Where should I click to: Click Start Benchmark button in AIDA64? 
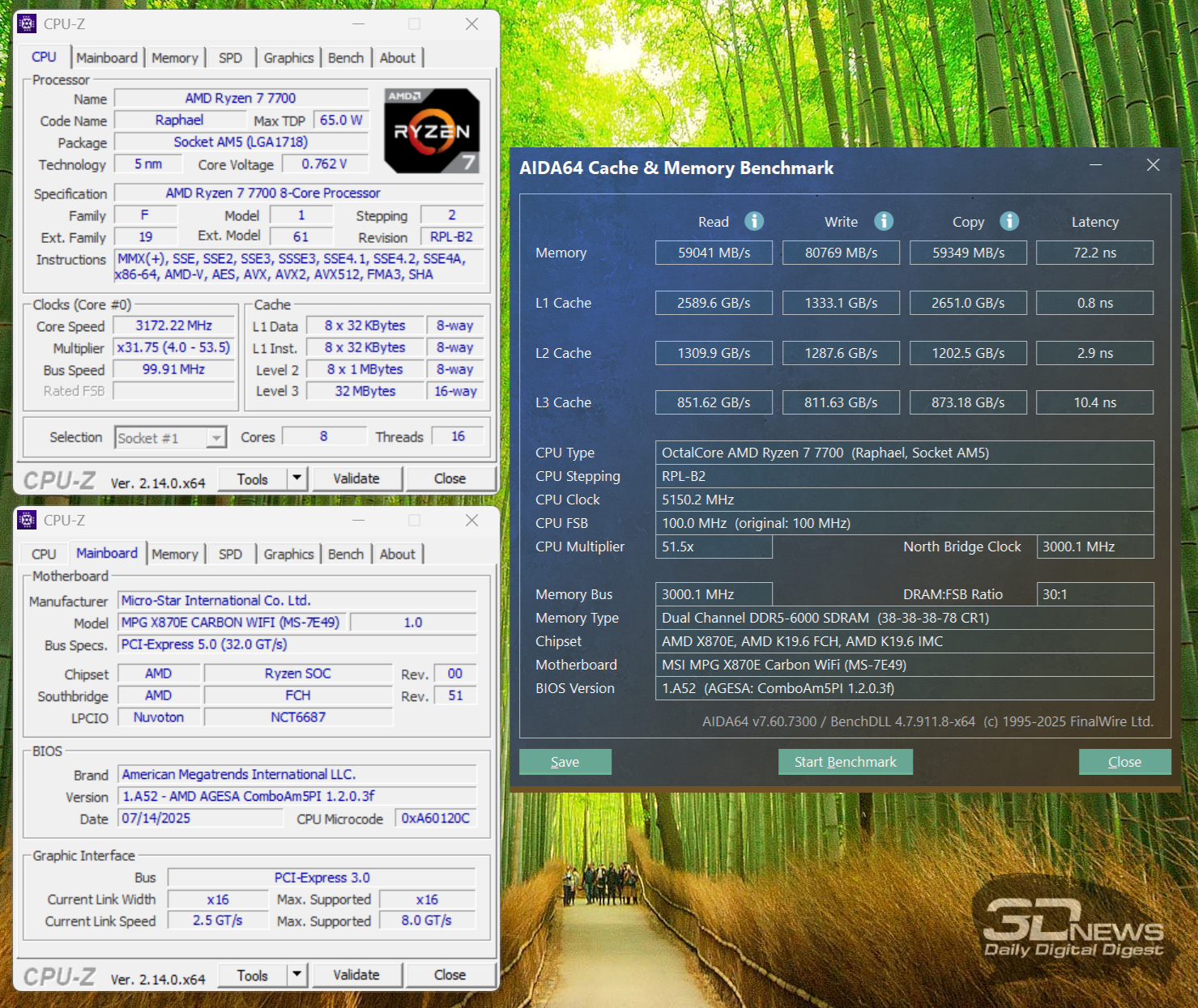[845, 762]
